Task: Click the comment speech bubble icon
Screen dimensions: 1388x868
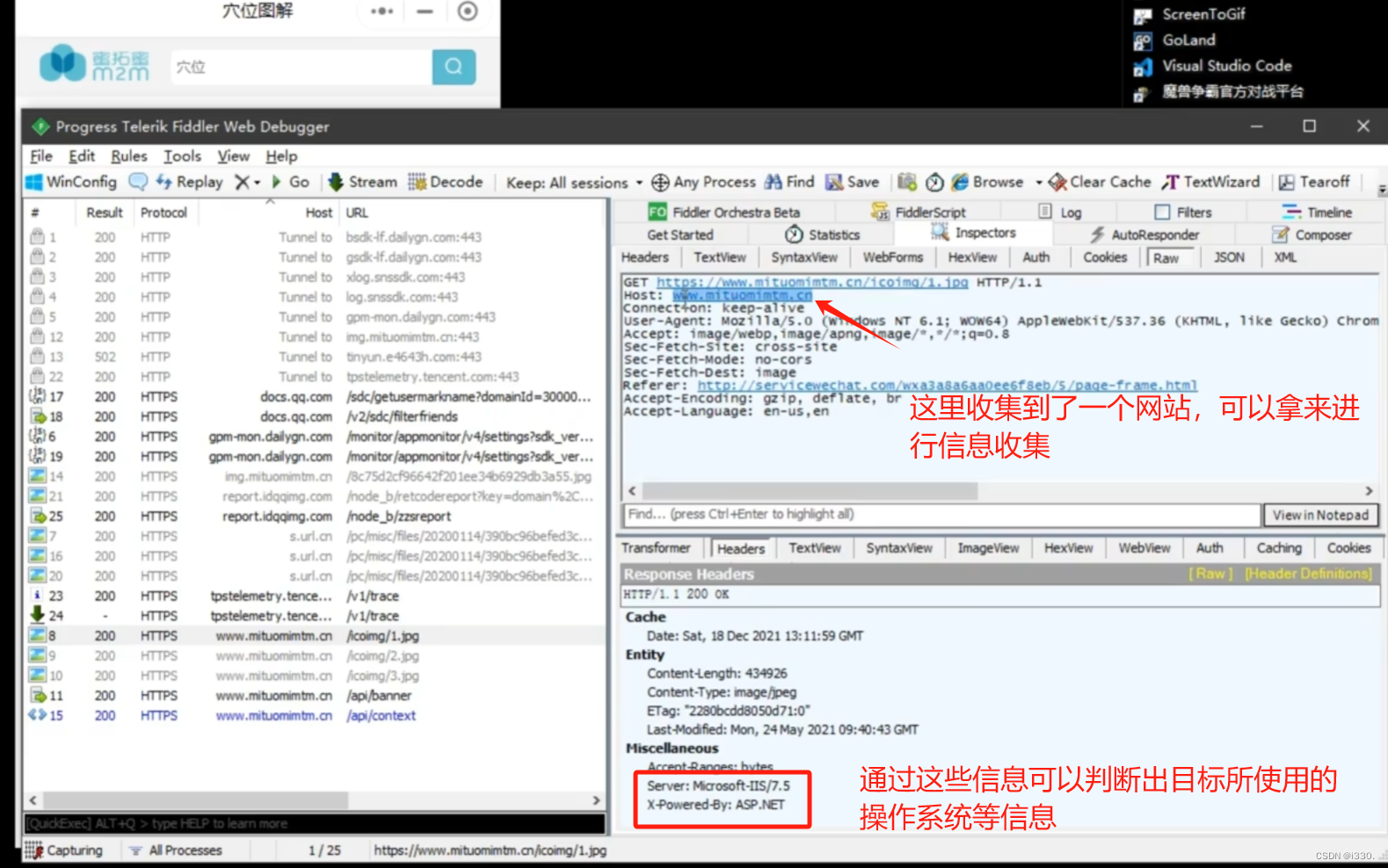Action: coord(138,182)
